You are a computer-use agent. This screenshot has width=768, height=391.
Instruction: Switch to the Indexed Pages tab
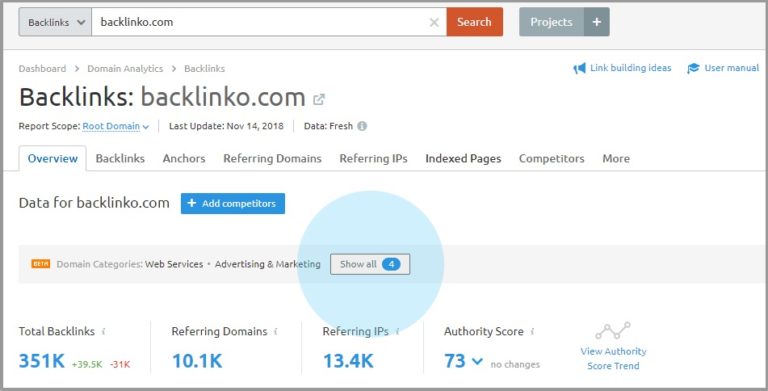click(x=463, y=159)
